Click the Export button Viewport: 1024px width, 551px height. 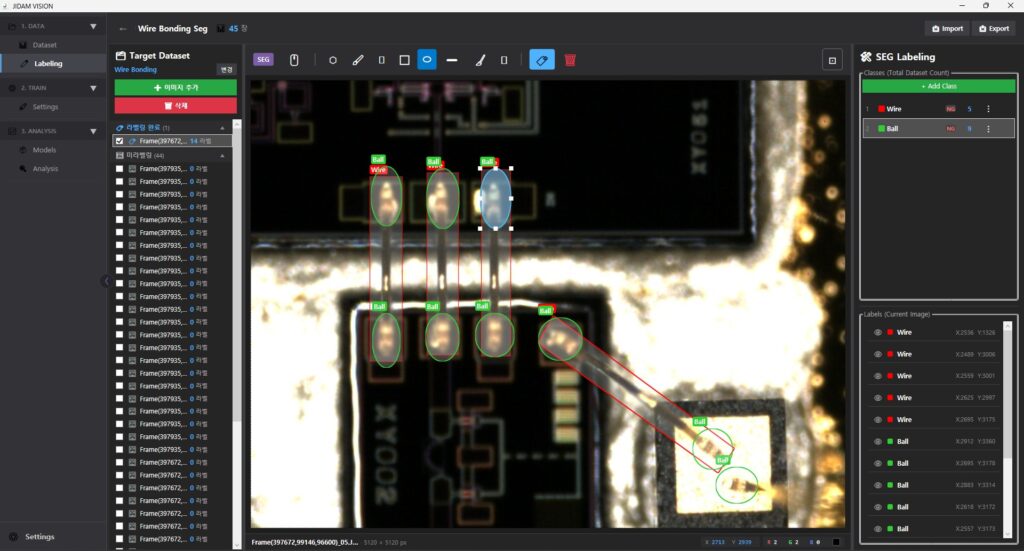coord(994,29)
